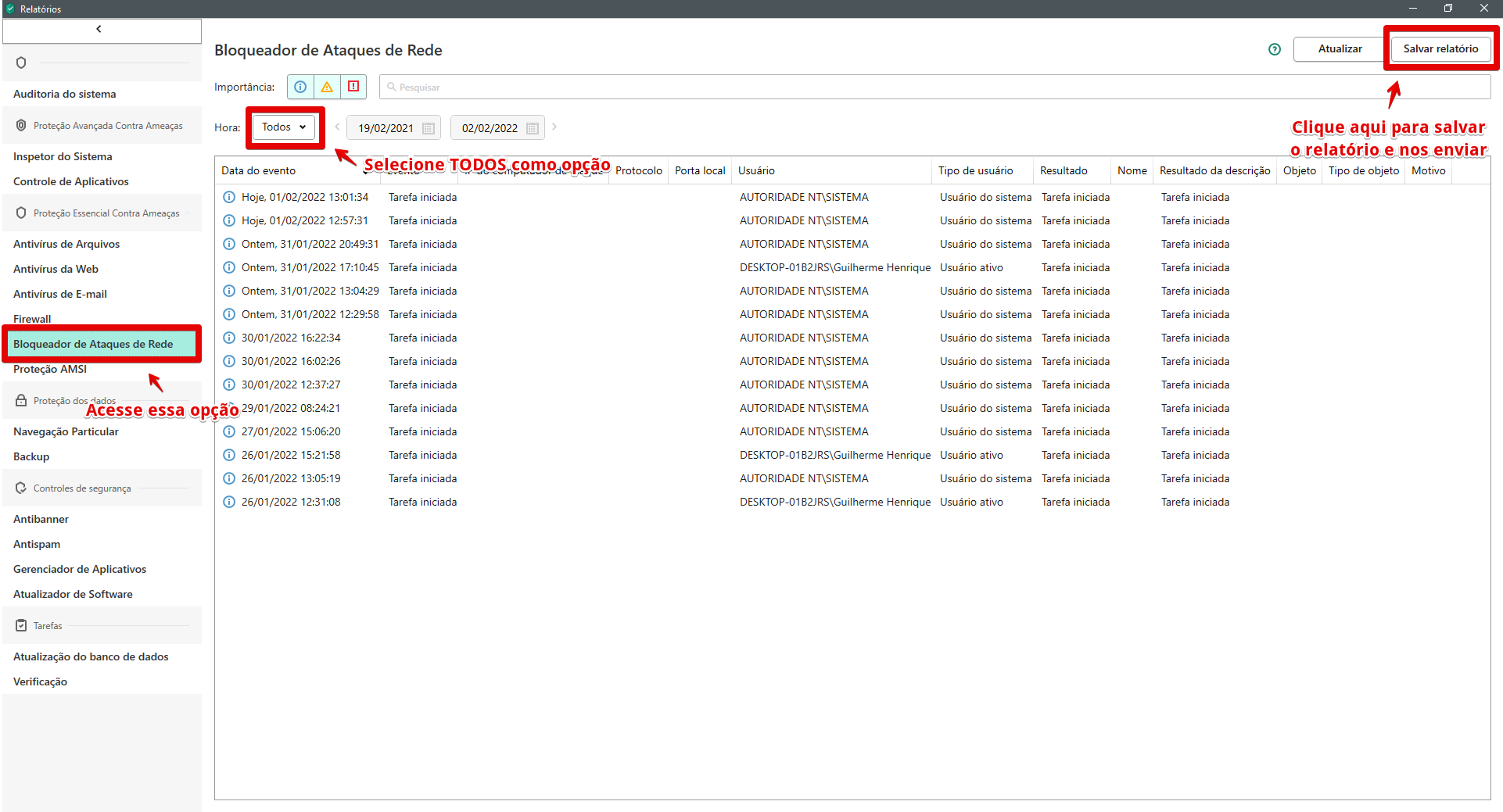1503x812 pixels.
Task: Open Auditoria do sistema report
Action: pyautogui.click(x=65, y=94)
